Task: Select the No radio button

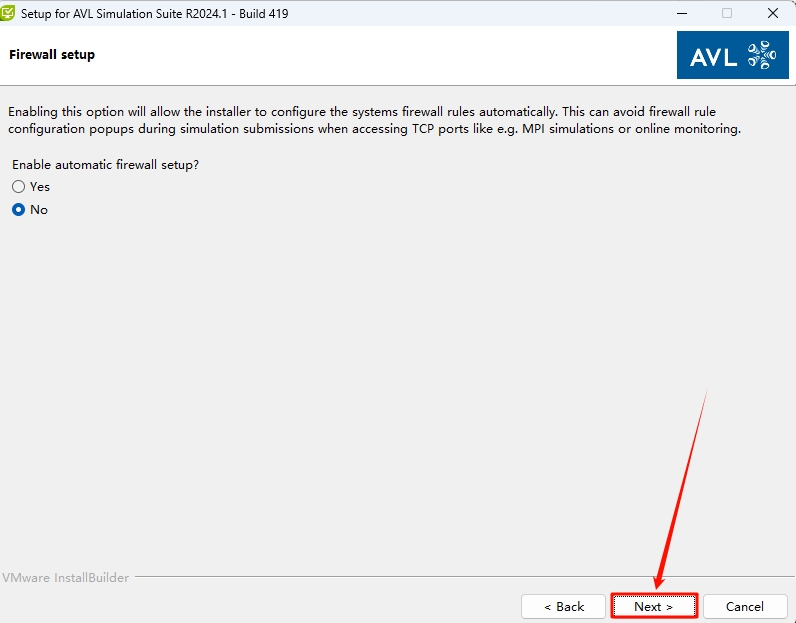Action: 18,210
